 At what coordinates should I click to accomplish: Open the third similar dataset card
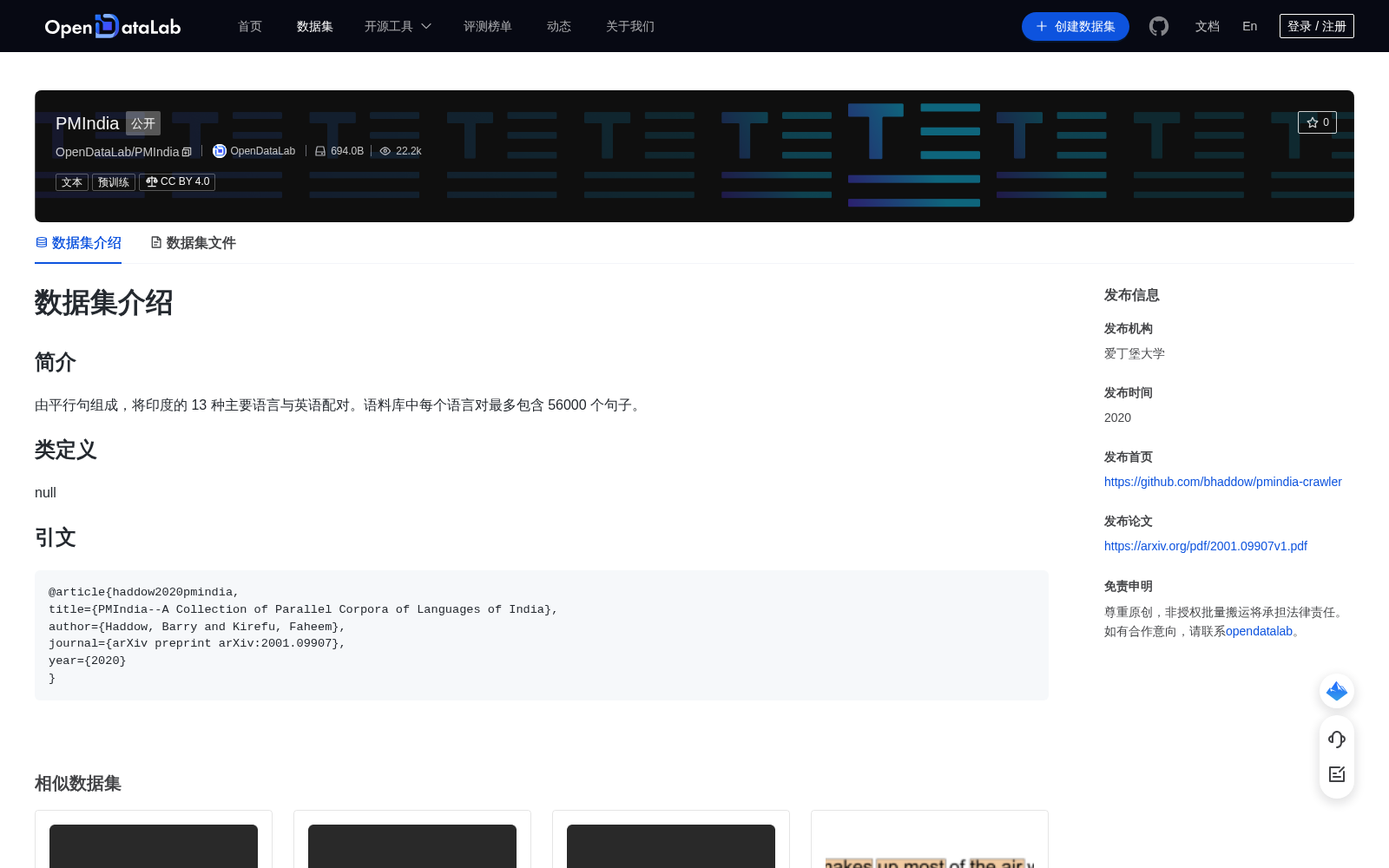pyautogui.click(x=671, y=839)
